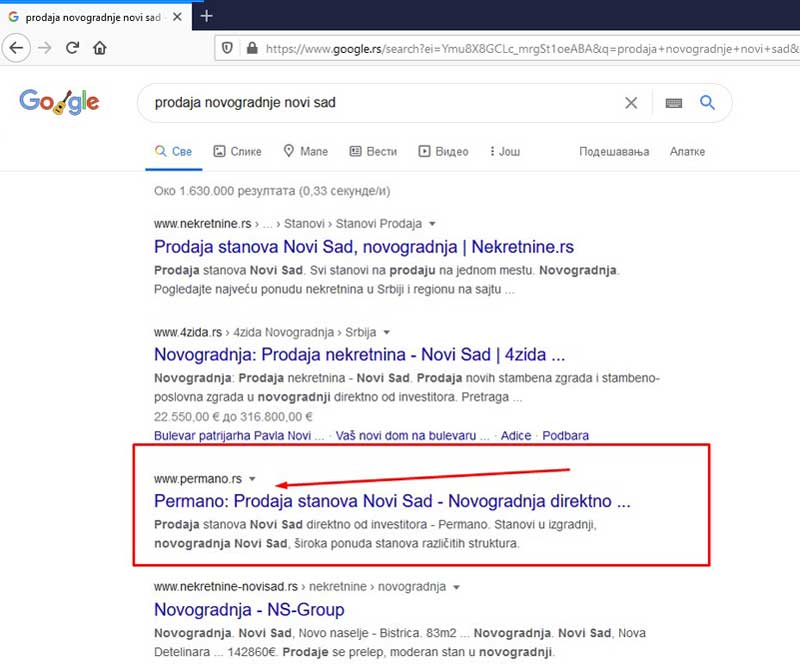Open the 'Алатке' search tools

click(687, 152)
